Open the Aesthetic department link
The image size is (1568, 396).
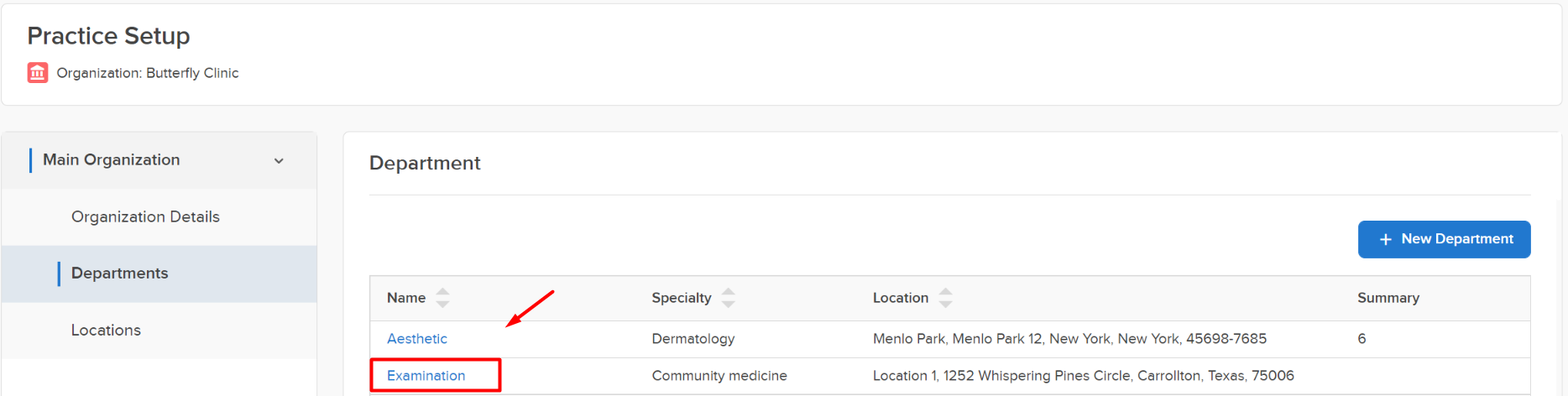click(x=416, y=339)
